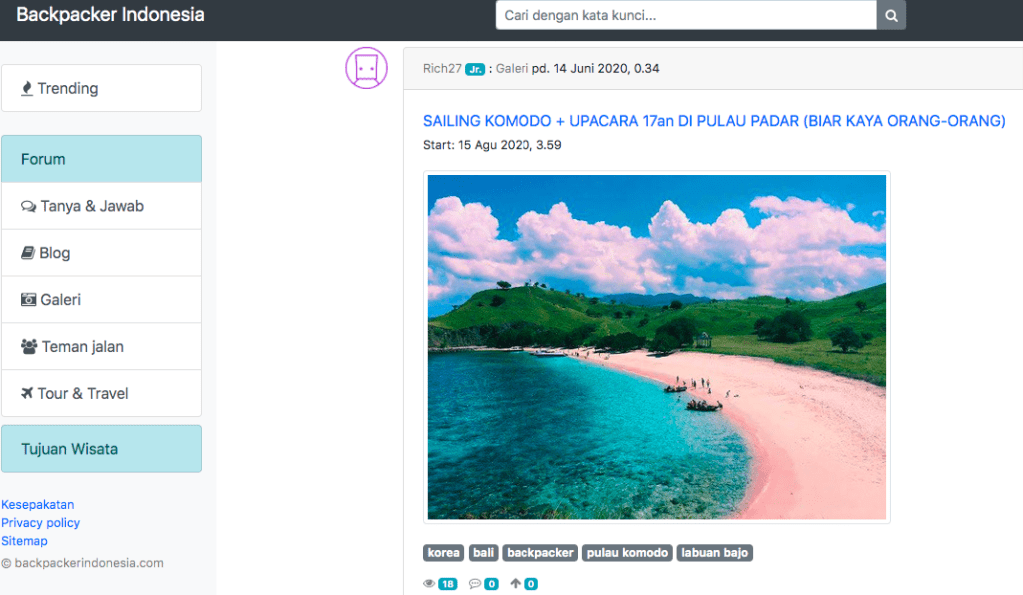The image size is (1023, 595).
Task: Select the 'labuan bajo' tag
Action: coord(714,553)
